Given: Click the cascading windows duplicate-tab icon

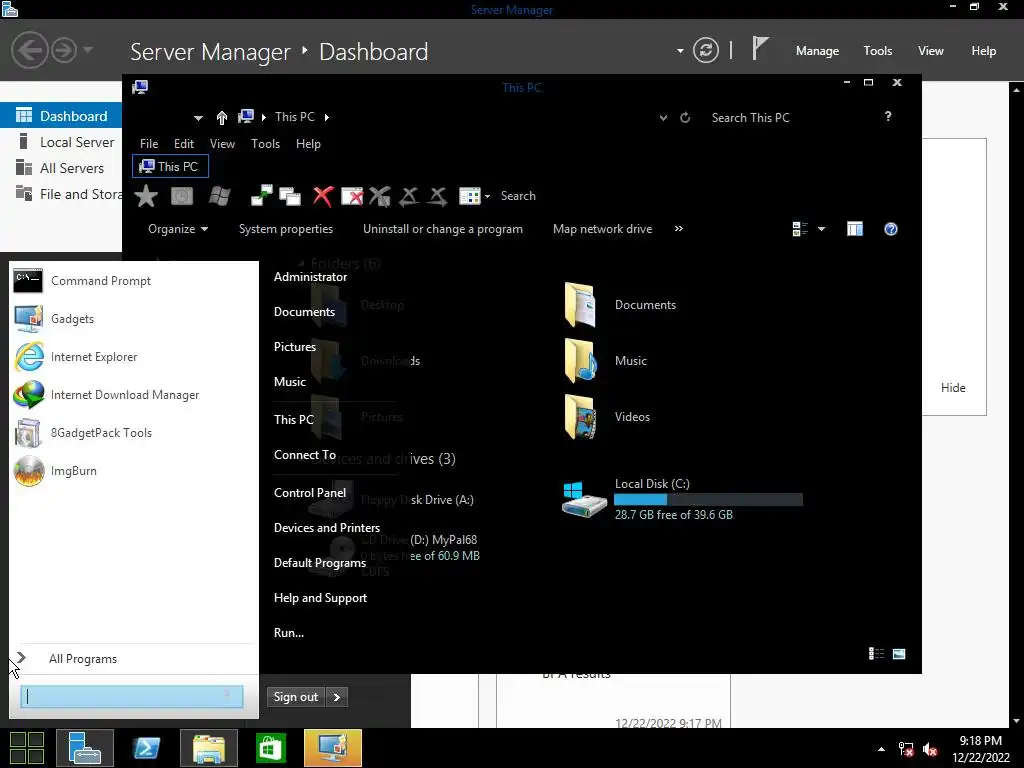Looking at the screenshot, I should pyautogui.click(x=289, y=196).
